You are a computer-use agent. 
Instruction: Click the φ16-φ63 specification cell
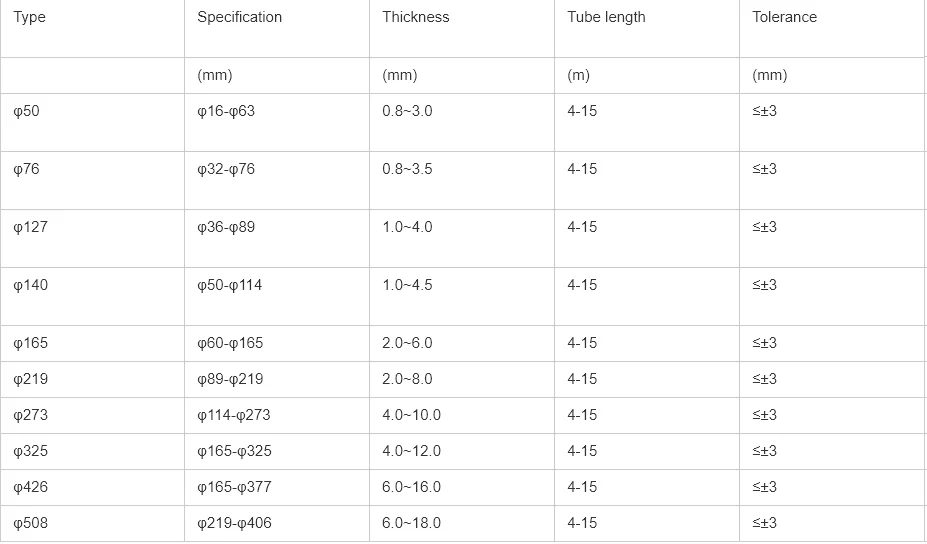[x=226, y=111]
